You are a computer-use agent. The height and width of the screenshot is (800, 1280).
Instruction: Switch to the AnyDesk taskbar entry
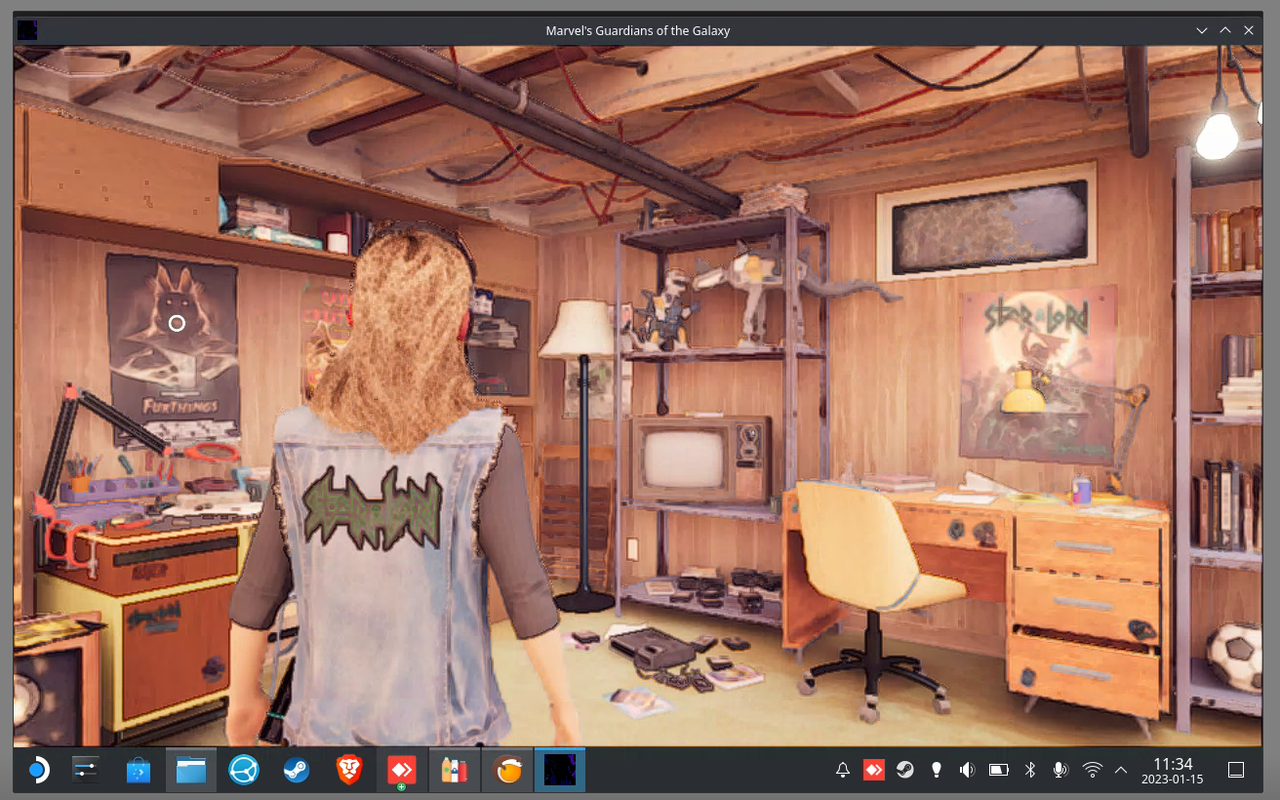(402, 770)
